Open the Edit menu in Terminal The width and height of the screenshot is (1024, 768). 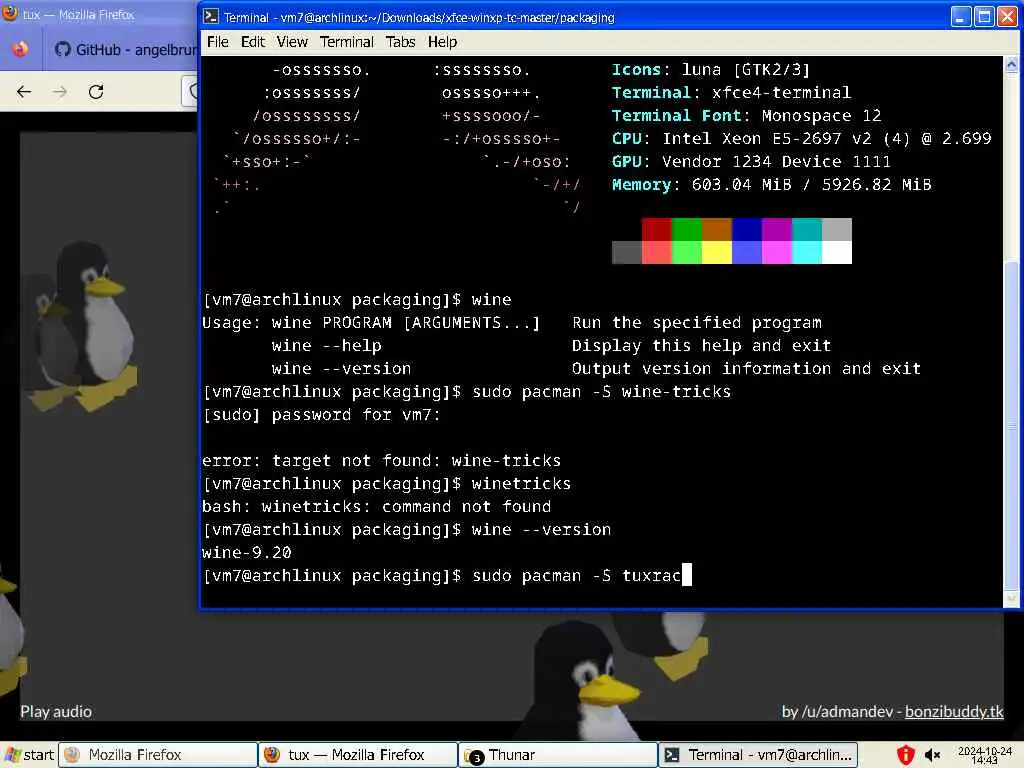pos(253,42)
